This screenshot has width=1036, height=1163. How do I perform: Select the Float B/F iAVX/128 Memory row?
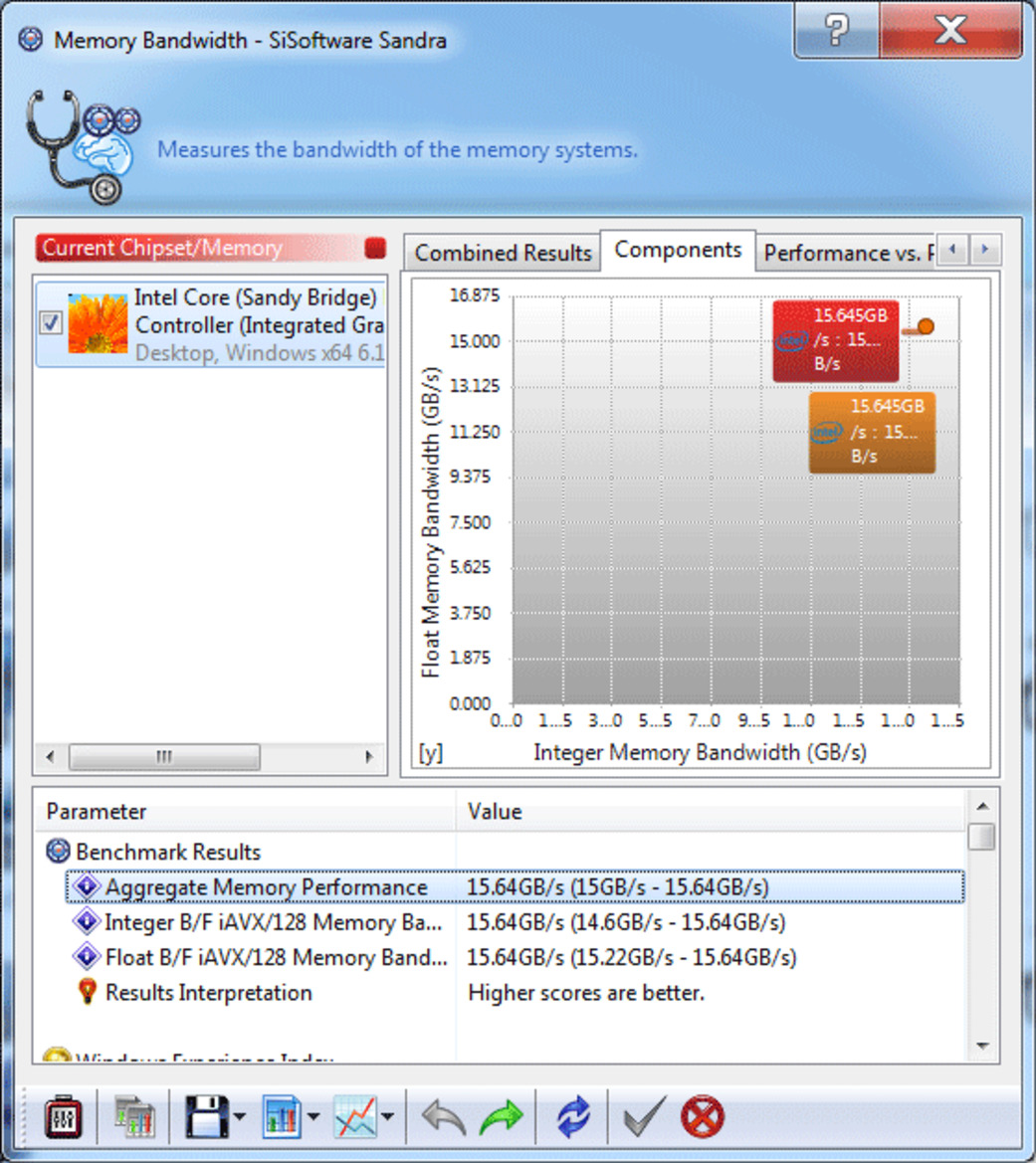pos(516,957)
